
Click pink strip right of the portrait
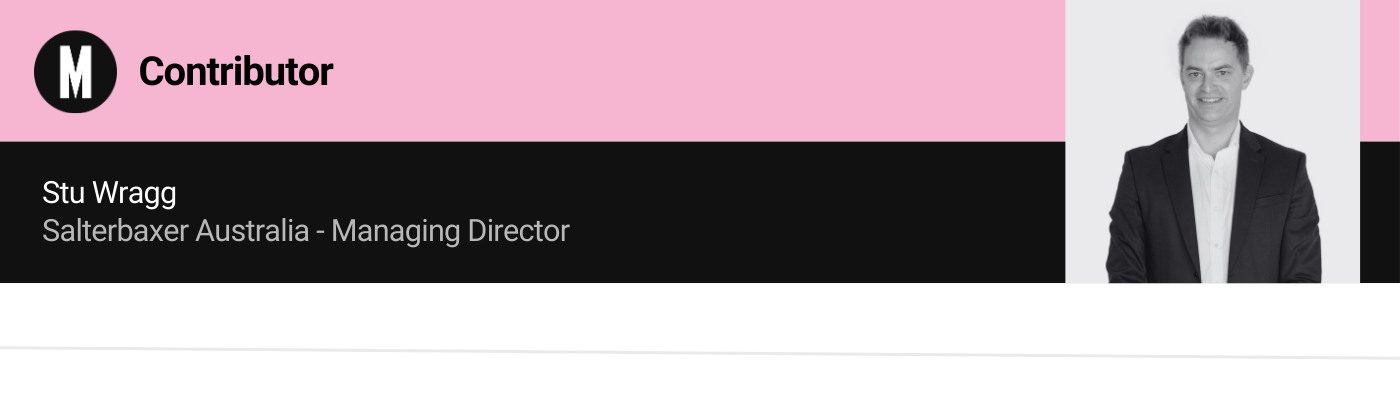click(x=1380, y=70)
